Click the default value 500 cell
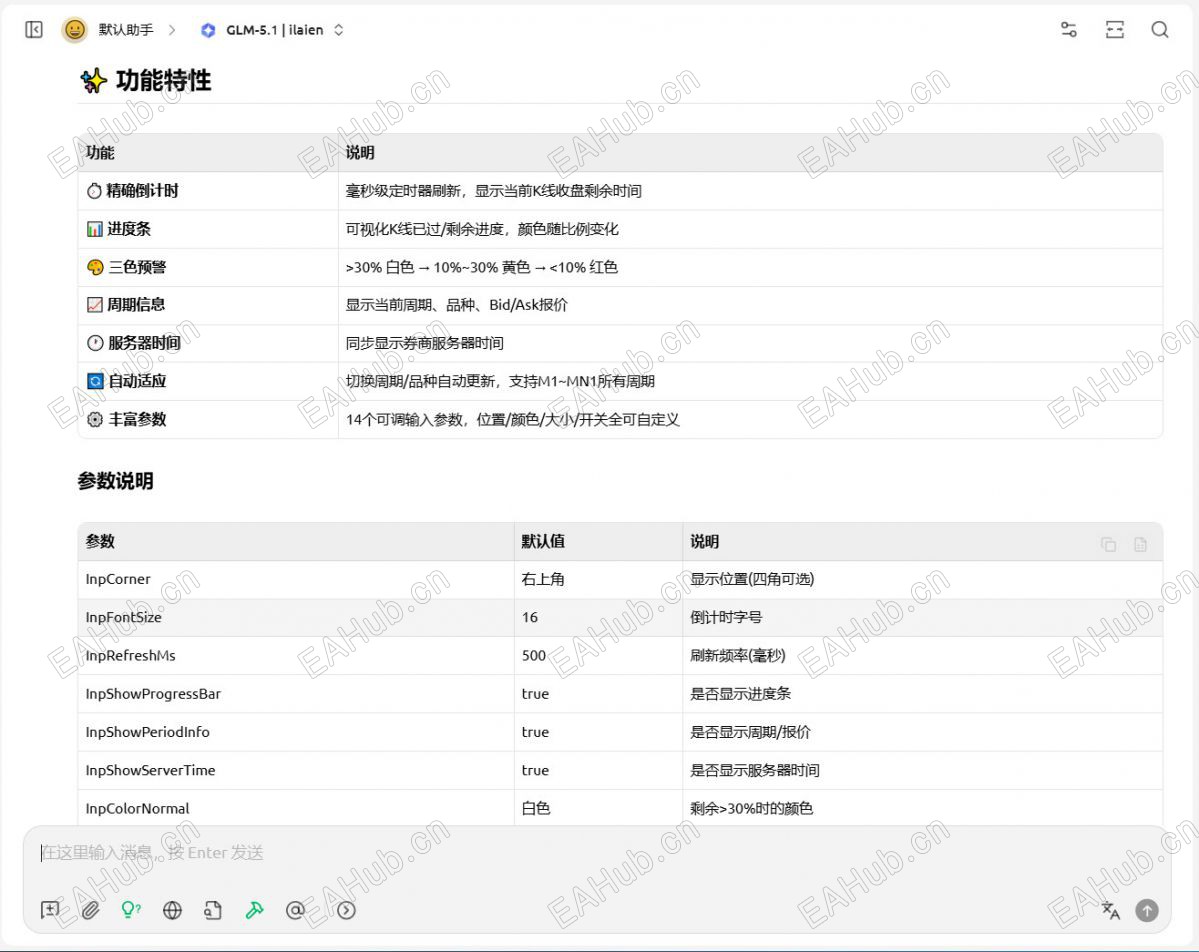 [x=598, y=655]
